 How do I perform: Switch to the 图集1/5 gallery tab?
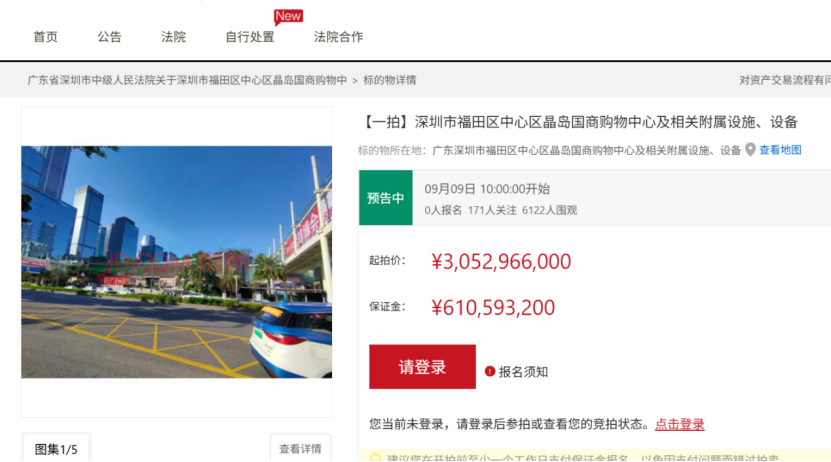tap(56, 449)
